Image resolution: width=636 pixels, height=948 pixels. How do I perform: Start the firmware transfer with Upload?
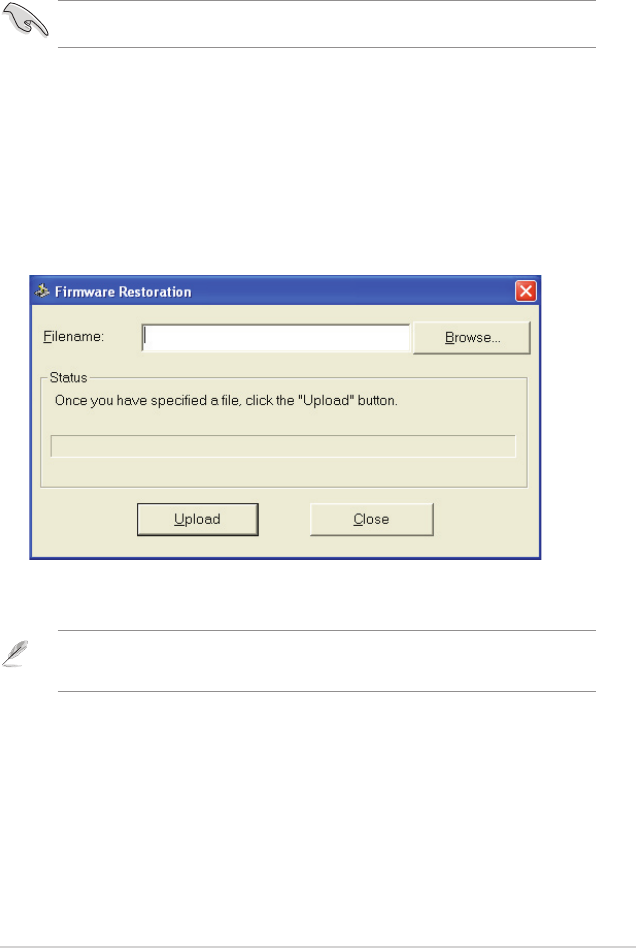pos(198,519)
